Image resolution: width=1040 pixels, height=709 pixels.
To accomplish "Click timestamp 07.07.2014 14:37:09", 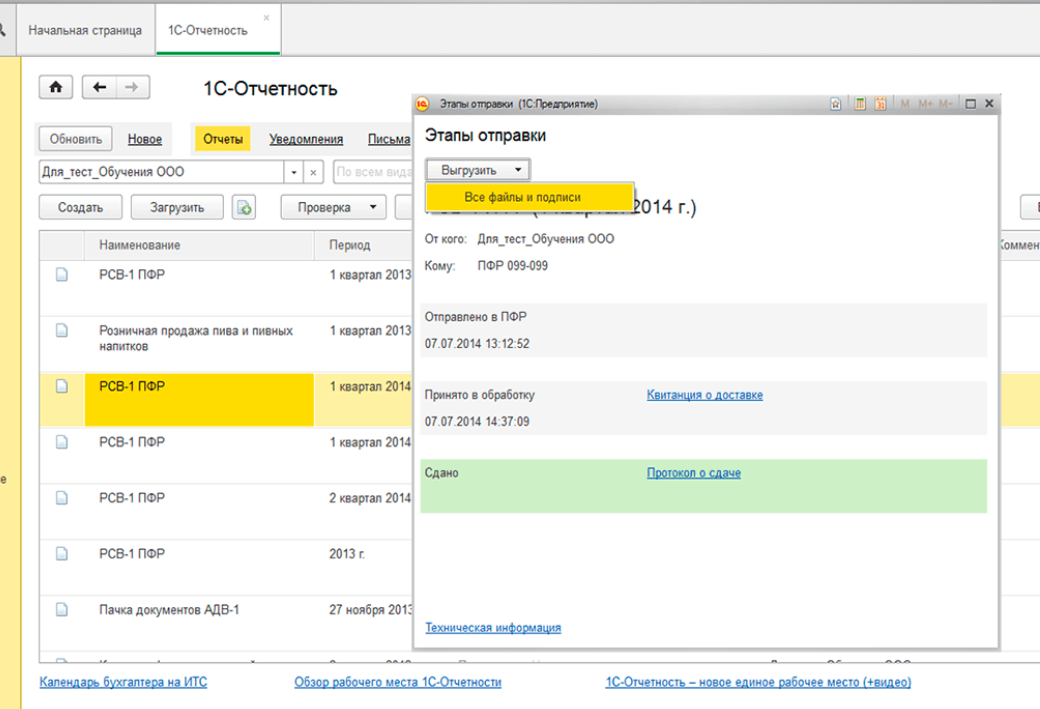I will [x=477, y=422].
